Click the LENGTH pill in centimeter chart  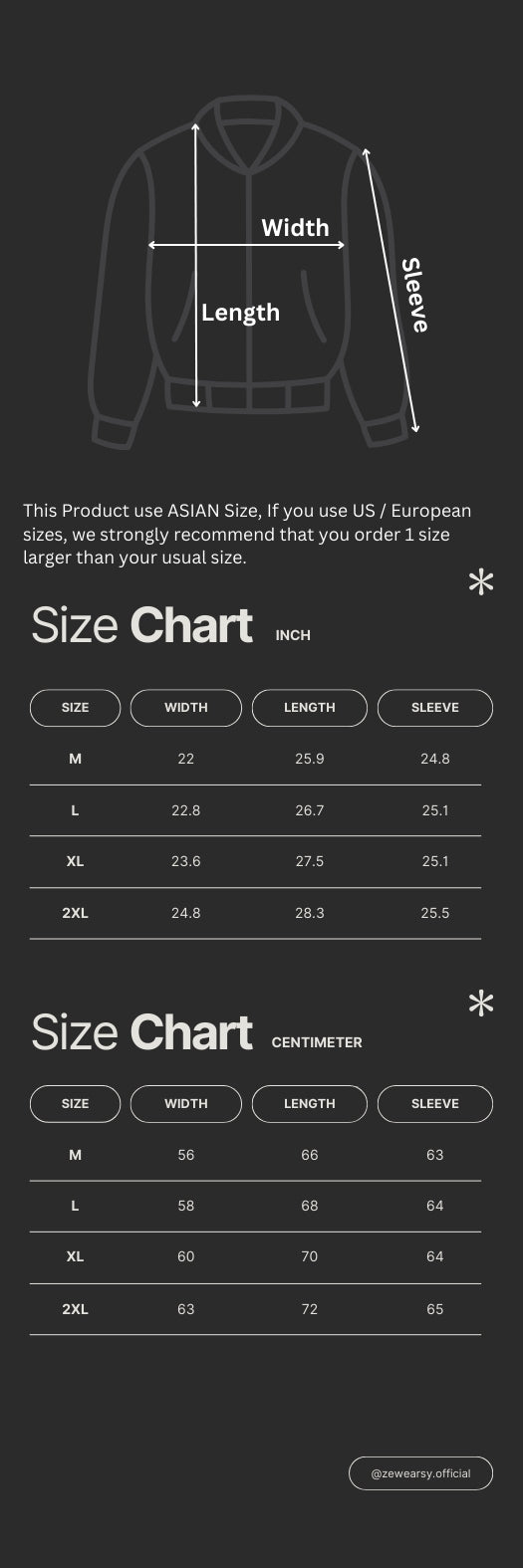coord(310,1104)
